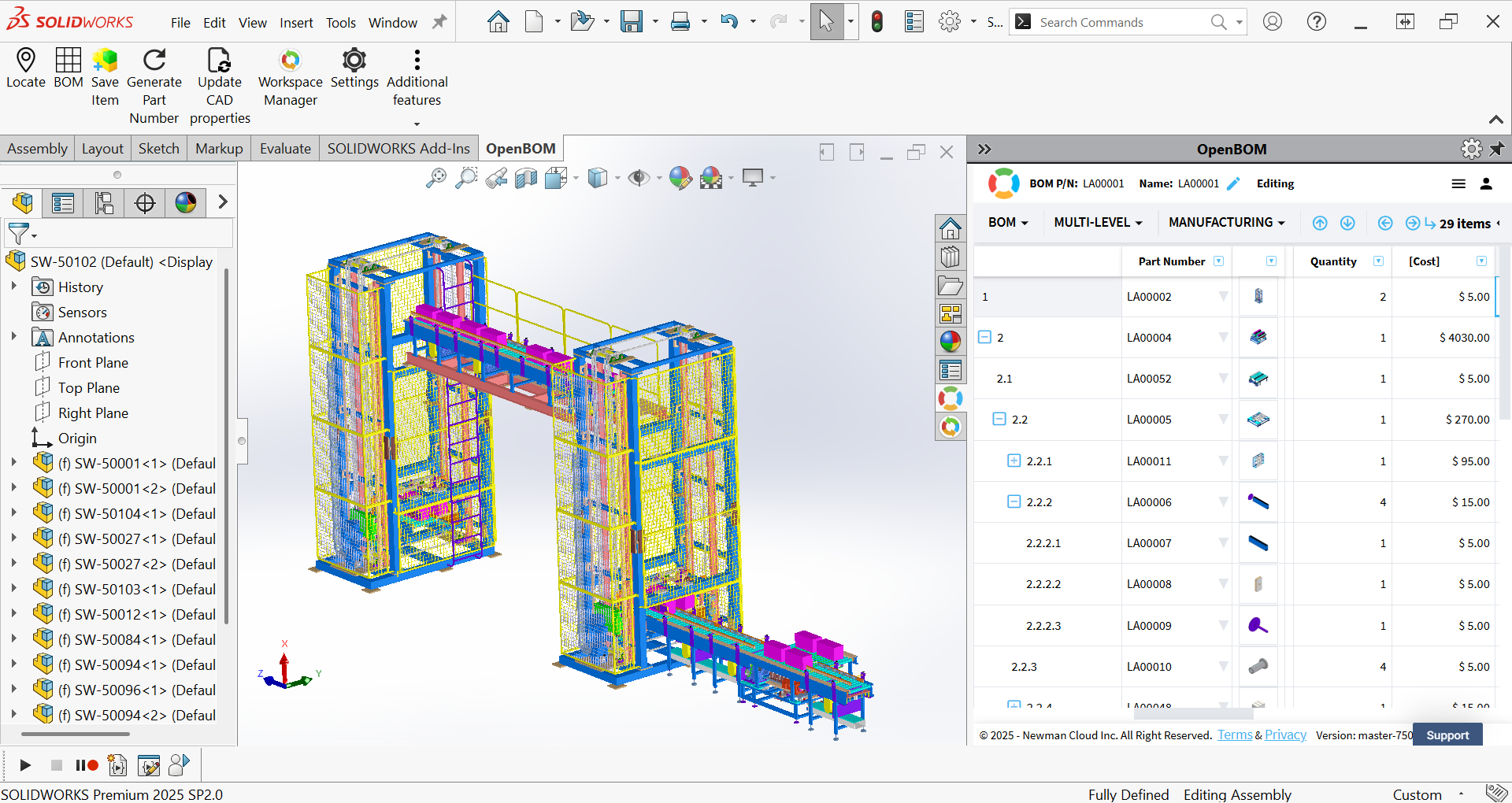Open the Tools menu
Viewport: 1512px width, 803px height.
pyautogui.click(x=340, y=23)
